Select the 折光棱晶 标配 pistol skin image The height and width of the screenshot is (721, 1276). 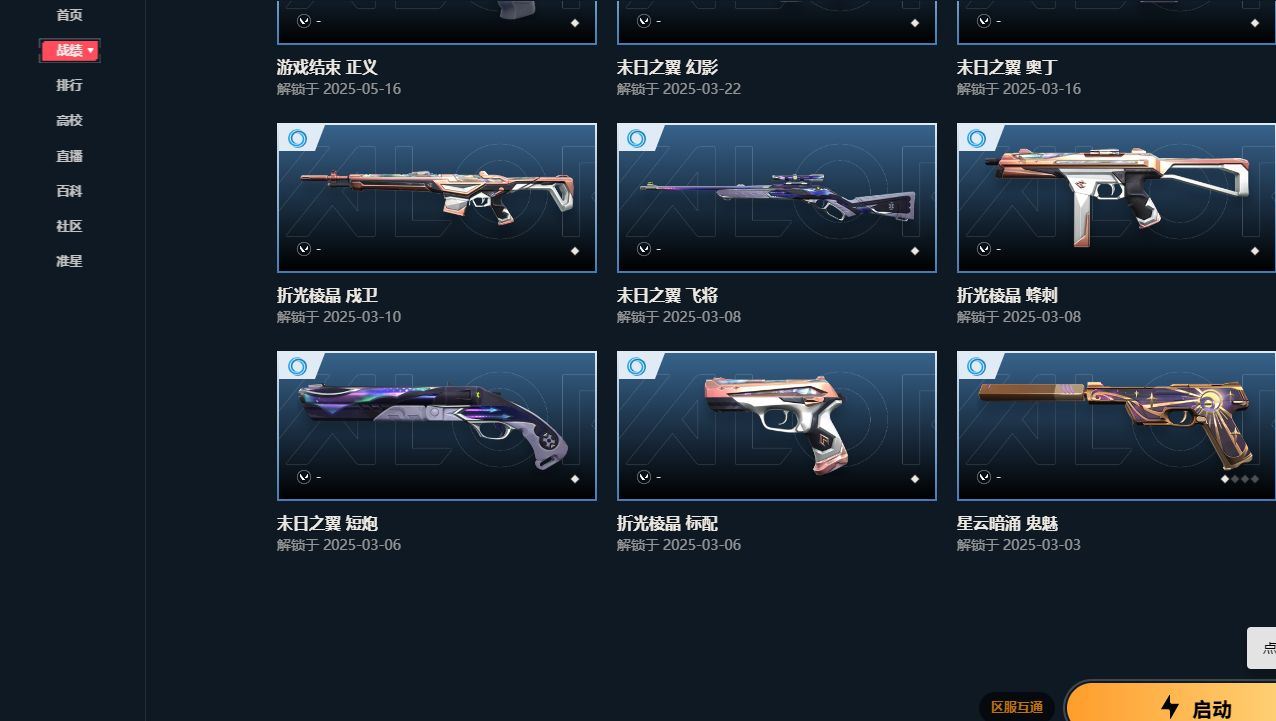(777, 426)
